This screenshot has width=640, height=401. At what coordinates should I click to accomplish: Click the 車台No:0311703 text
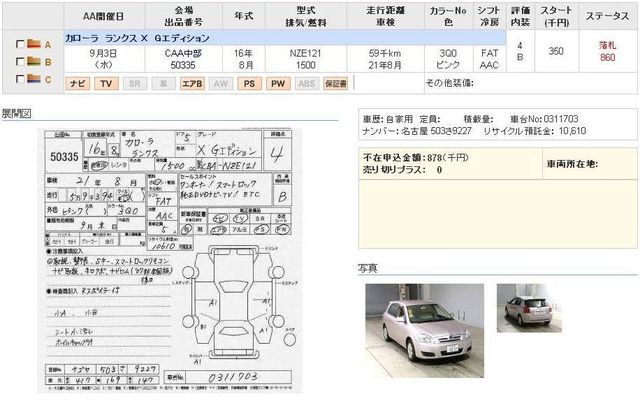click(544, 119)
